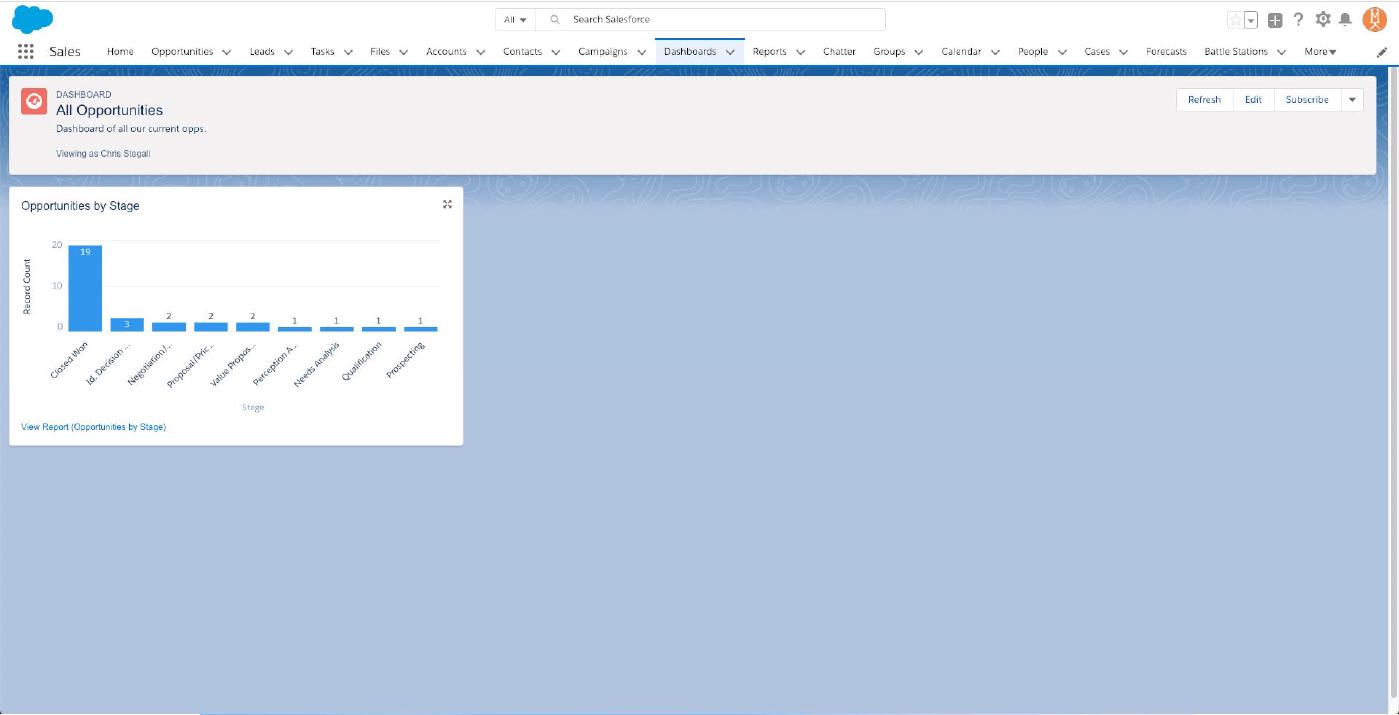Open the notifications bell

(1346, 20)
